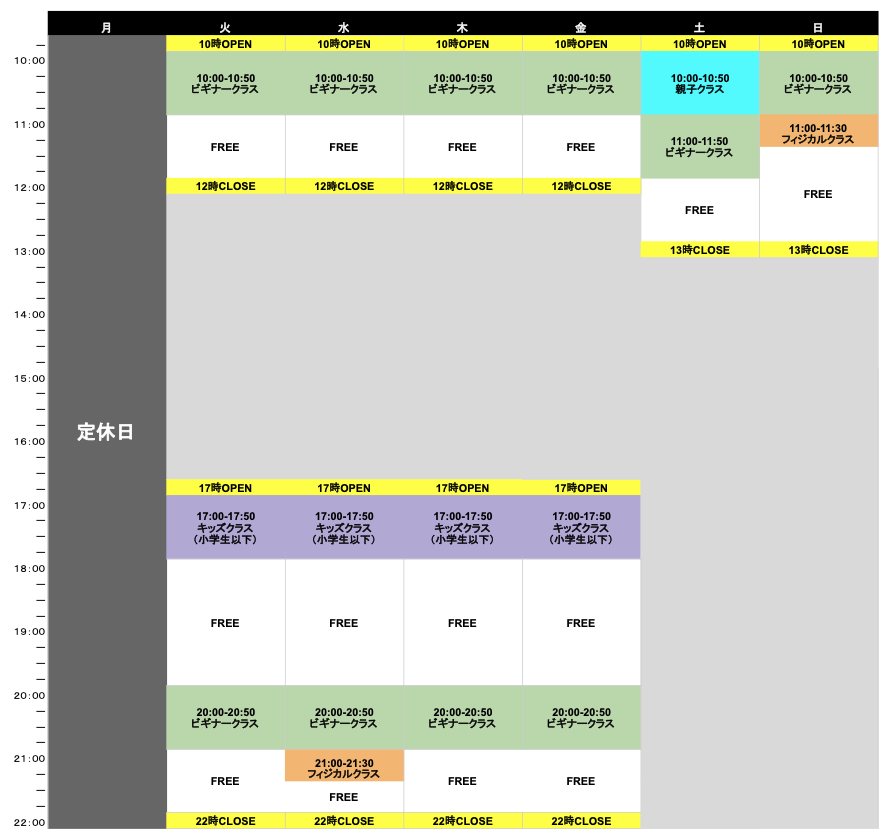
Task: Click the 日 column header
Action: click(817, 27)
